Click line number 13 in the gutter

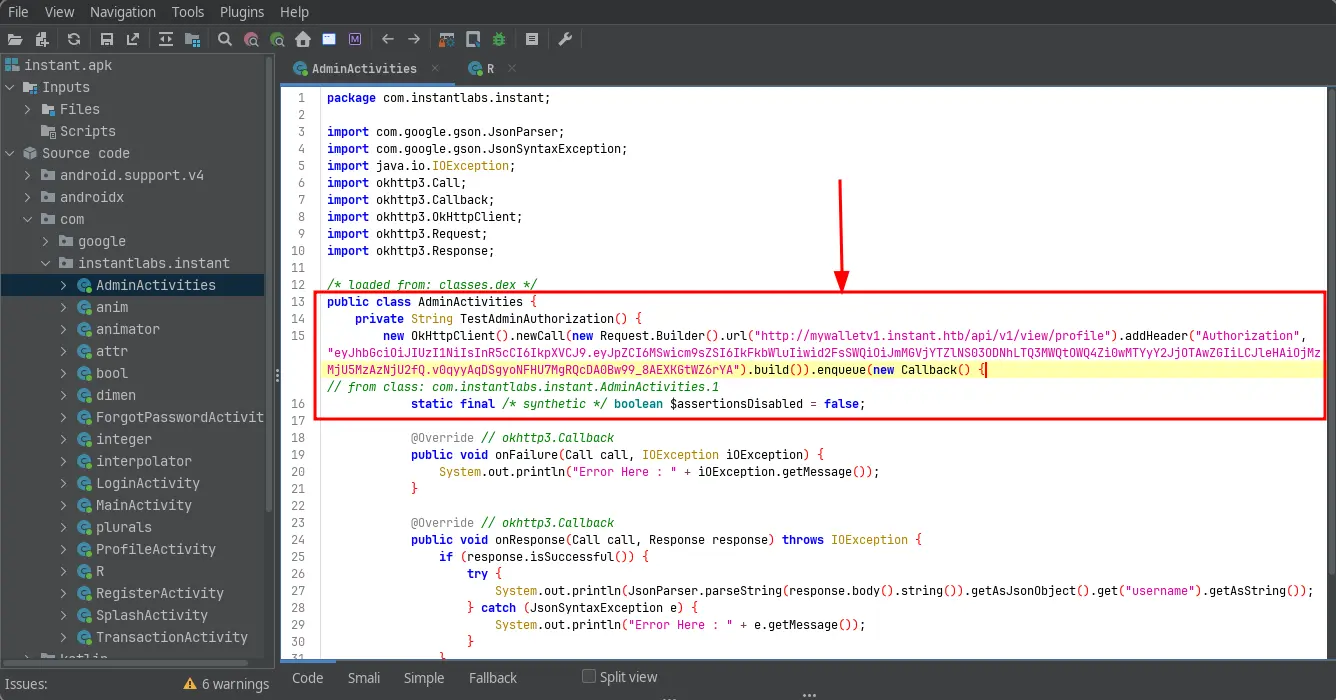coord(299,301)
